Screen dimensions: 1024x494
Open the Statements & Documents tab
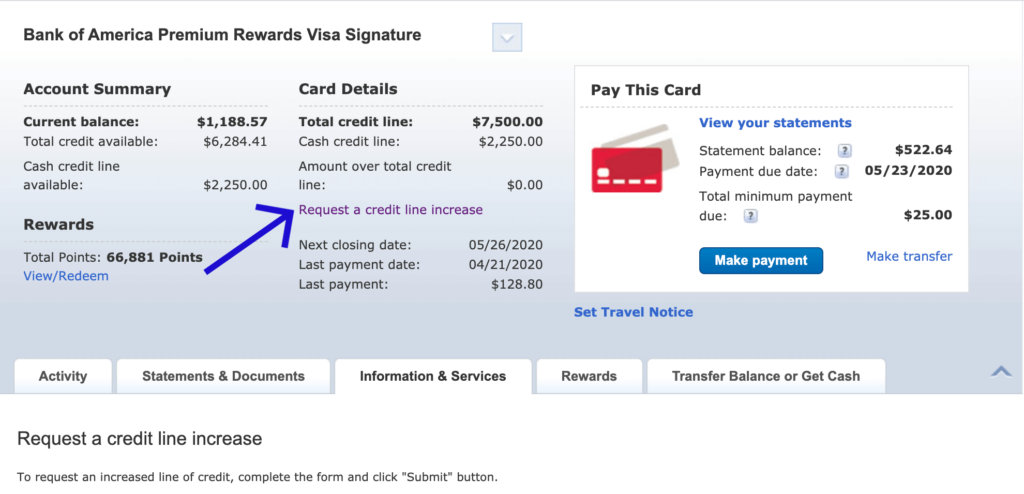223,376
